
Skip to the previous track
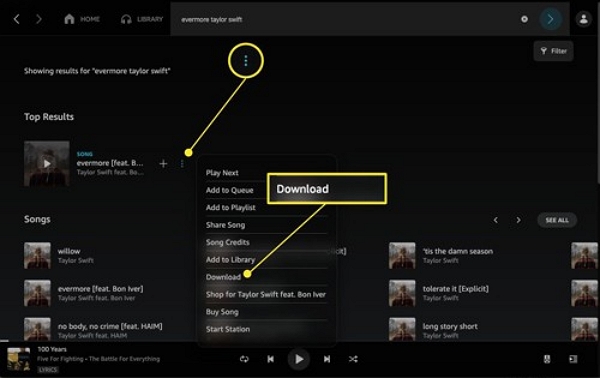[x=271, y=359]
